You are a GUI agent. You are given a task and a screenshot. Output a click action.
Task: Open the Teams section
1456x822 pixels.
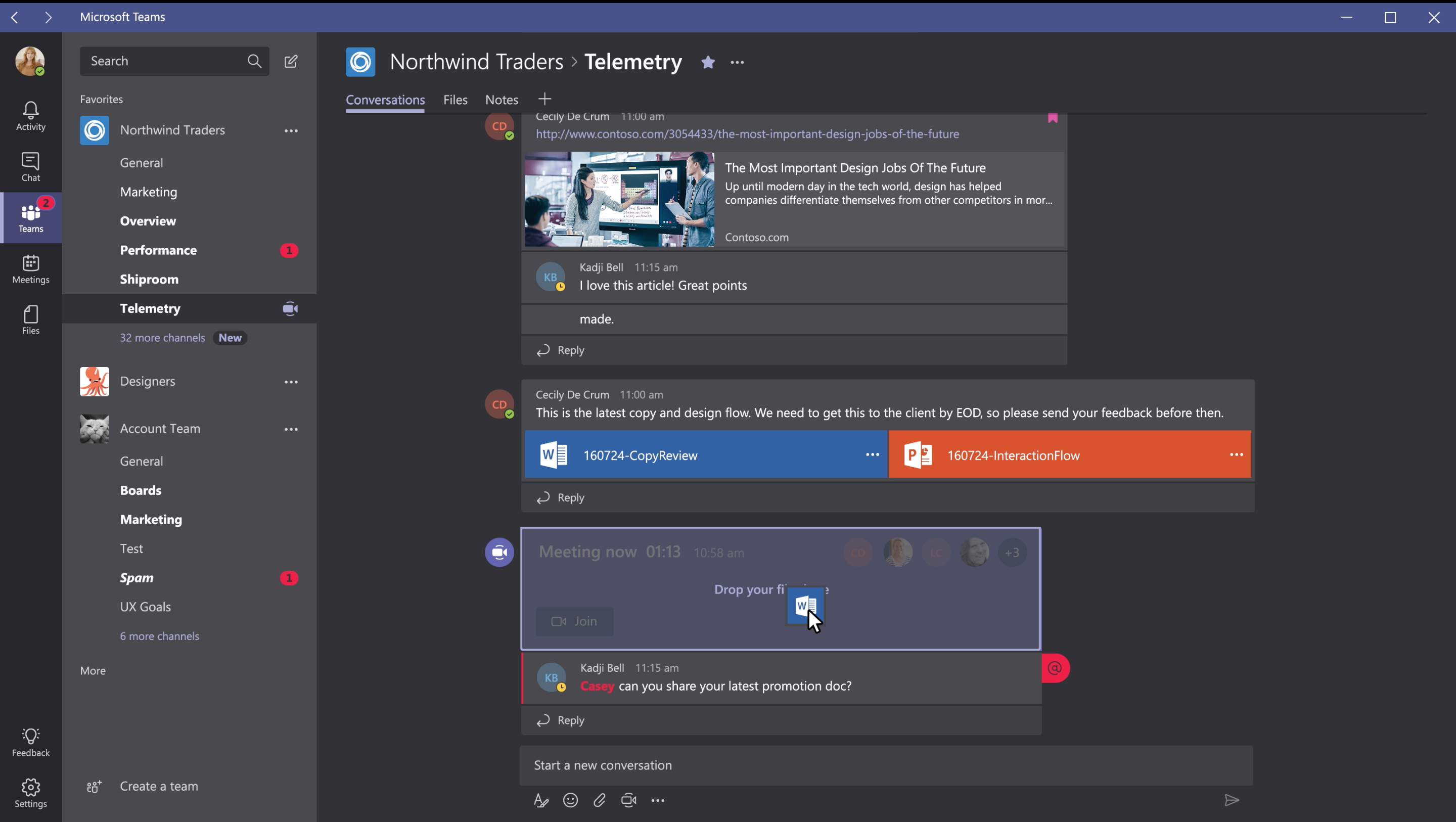coord(30,218)
